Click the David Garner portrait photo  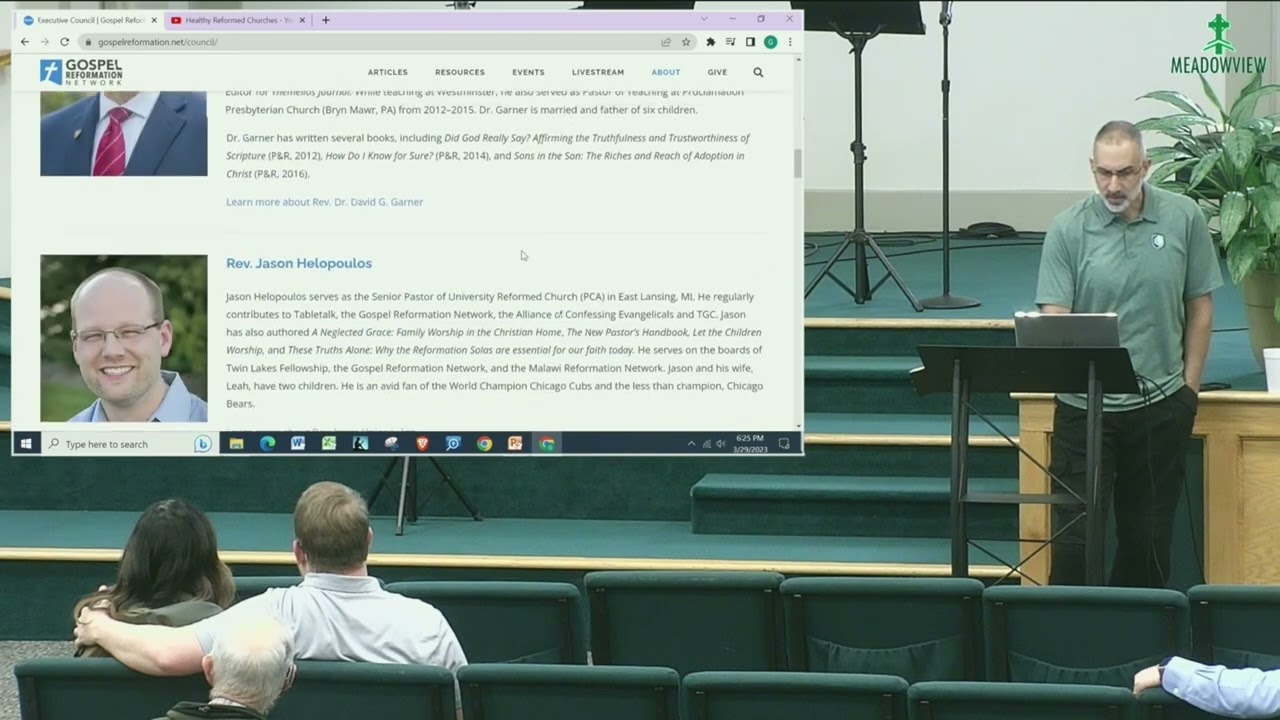(x=124, y=133)
